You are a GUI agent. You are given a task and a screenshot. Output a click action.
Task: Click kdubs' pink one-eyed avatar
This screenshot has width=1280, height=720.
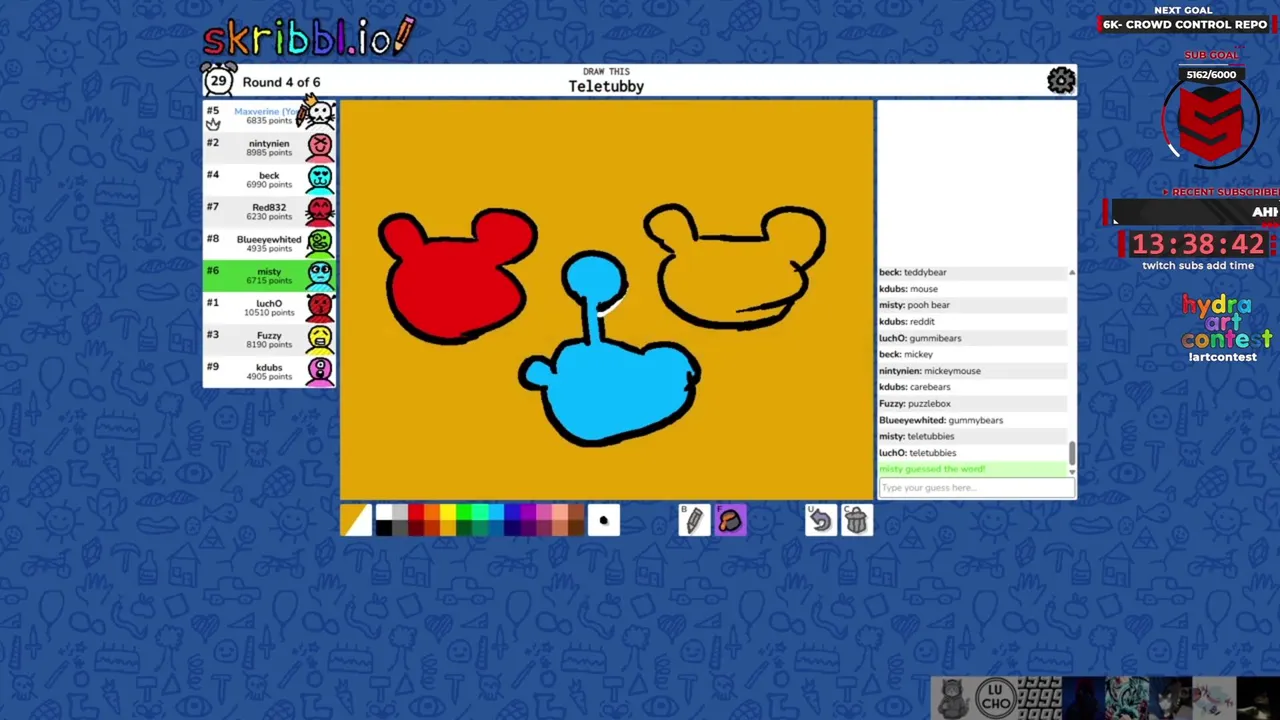(x=320, y=371)
